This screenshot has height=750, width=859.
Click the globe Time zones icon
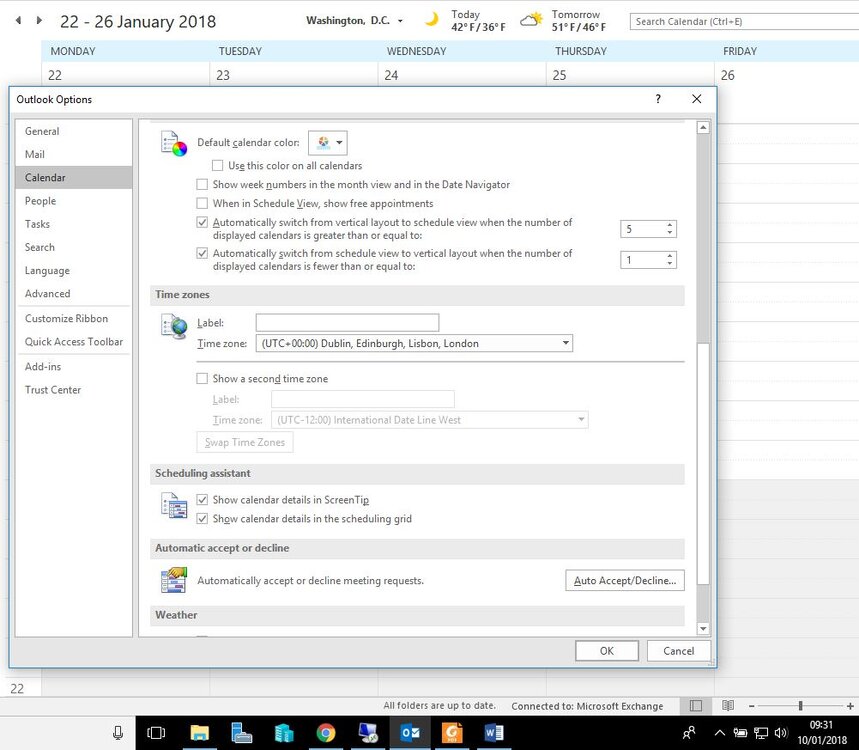click(x=174, y=327)
